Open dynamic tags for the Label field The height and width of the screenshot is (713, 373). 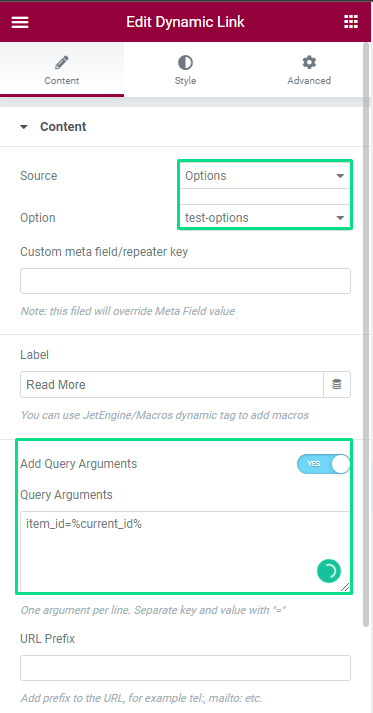pos(337,385)
